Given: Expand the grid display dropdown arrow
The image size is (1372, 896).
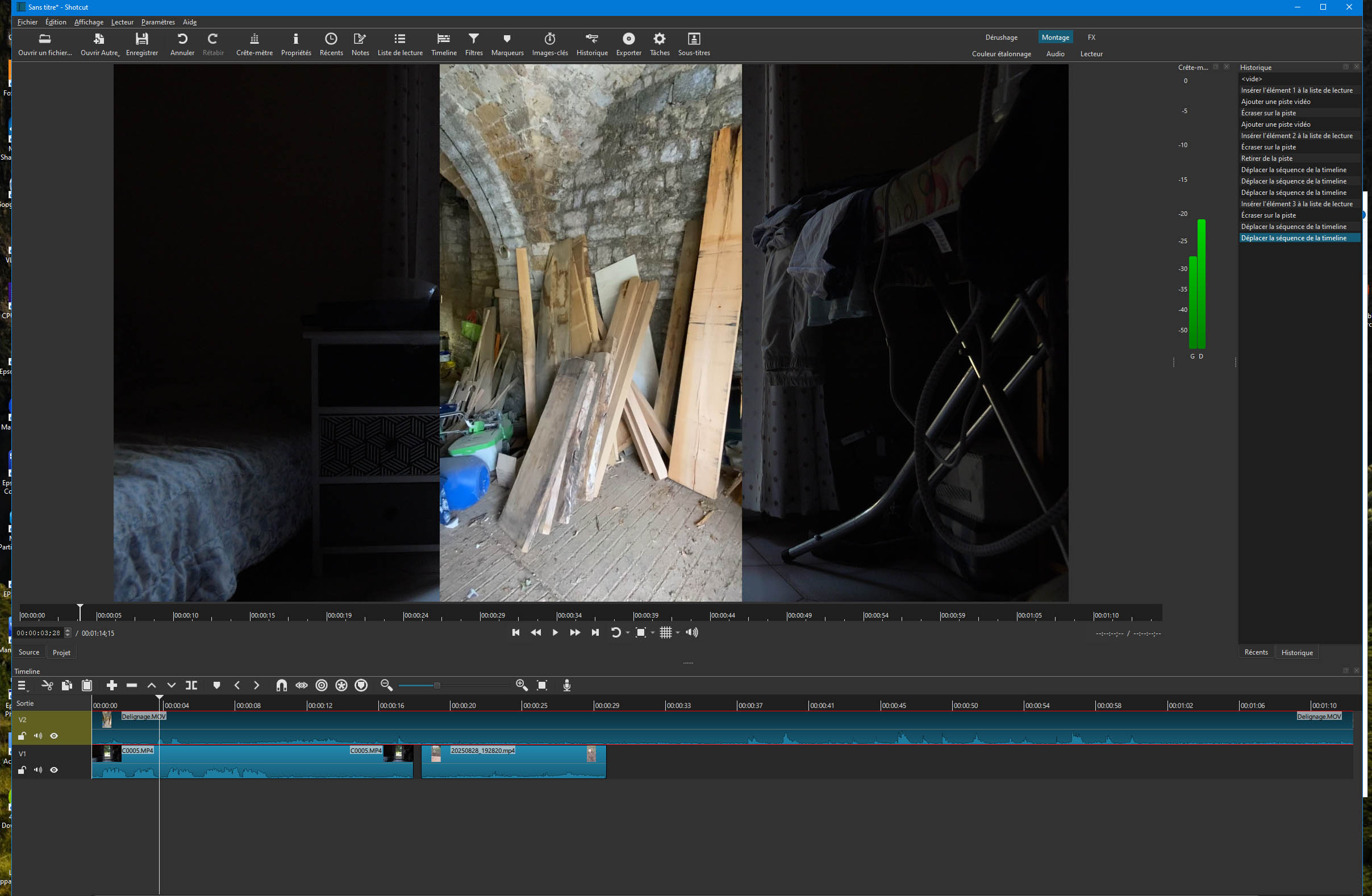Looking at the screenshot, I should (678, 633).
